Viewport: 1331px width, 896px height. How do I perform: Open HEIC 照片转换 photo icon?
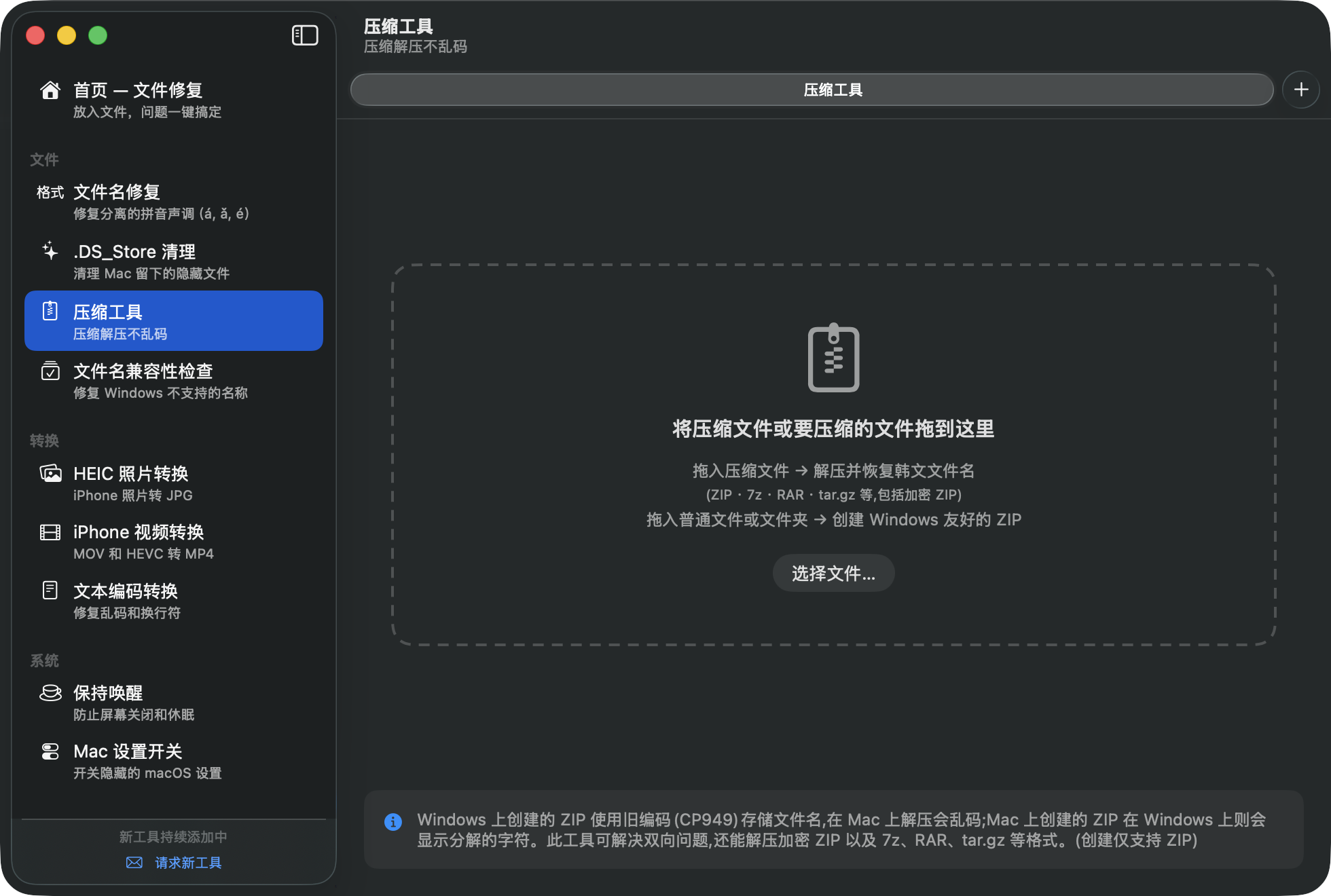(50, 473)
